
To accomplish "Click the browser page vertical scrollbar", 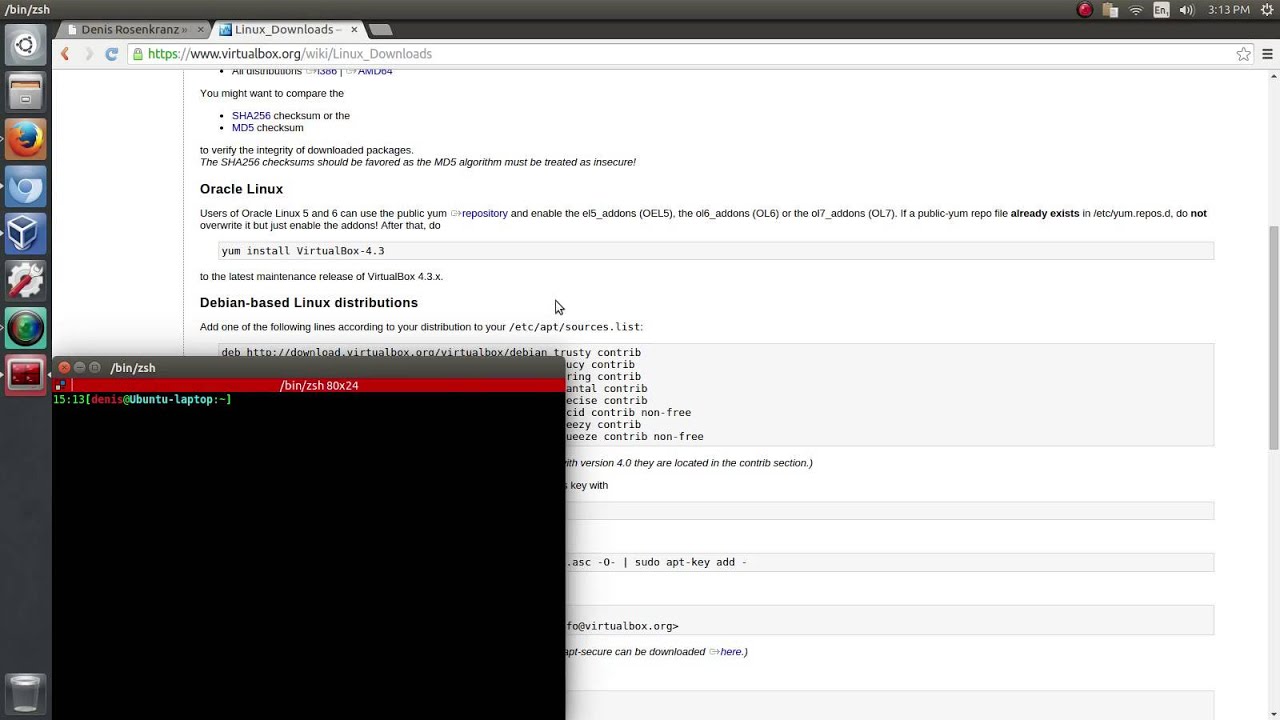I will pos(1273,337).
